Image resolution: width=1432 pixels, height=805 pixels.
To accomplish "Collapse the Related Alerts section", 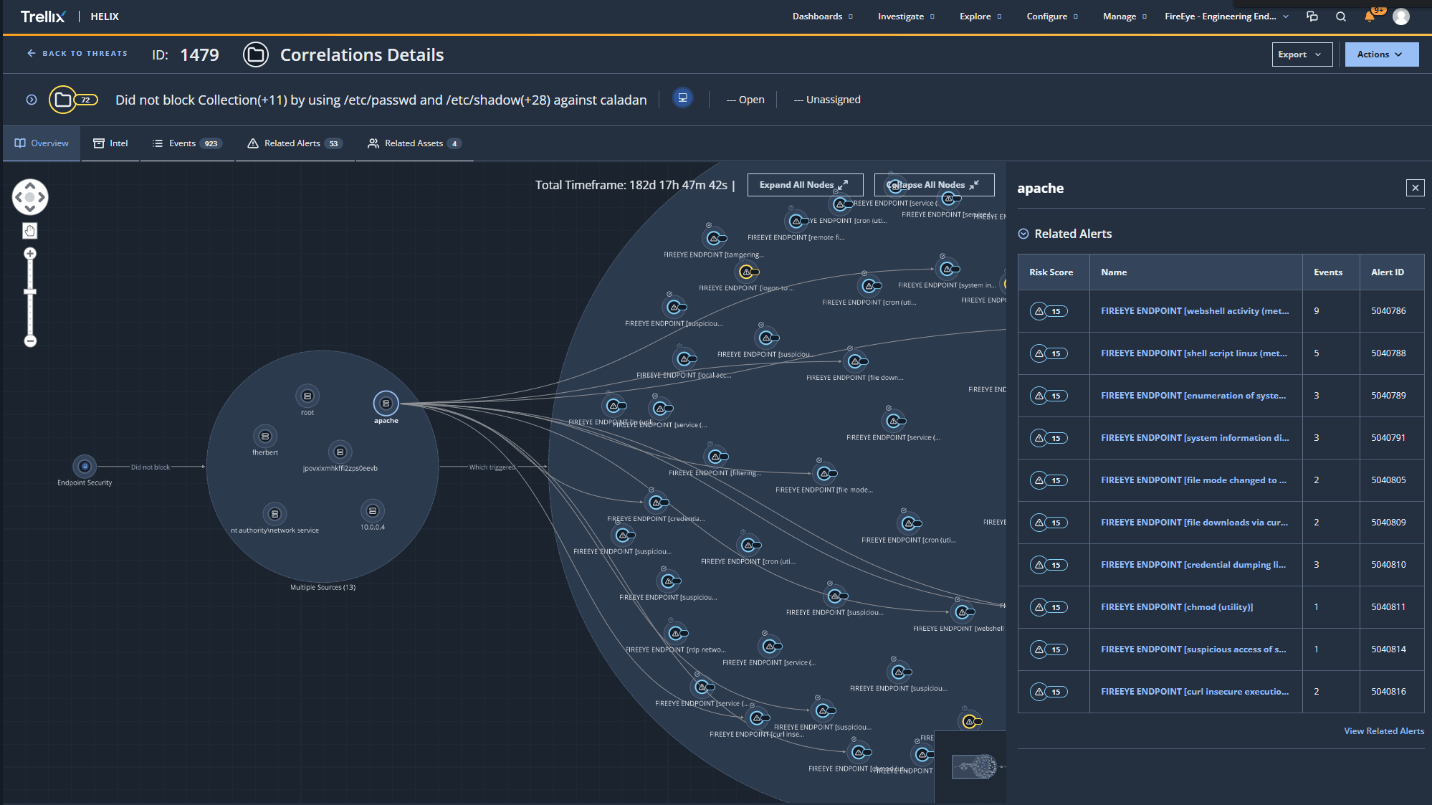I will 1023,234.
